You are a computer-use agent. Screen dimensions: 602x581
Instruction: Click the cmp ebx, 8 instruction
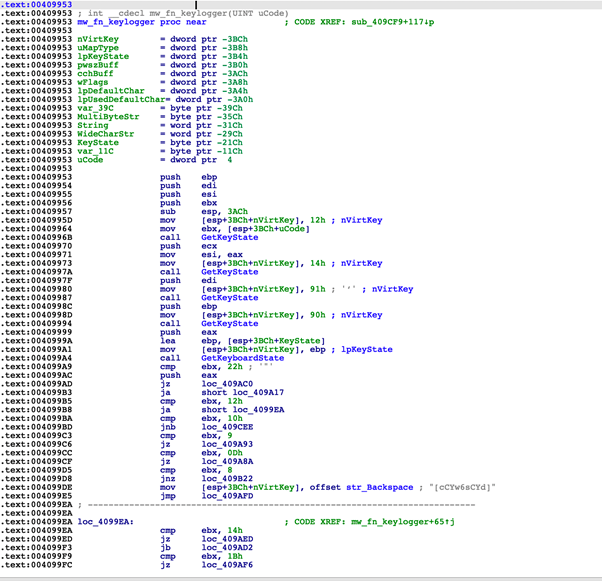[x=196, y=470]
